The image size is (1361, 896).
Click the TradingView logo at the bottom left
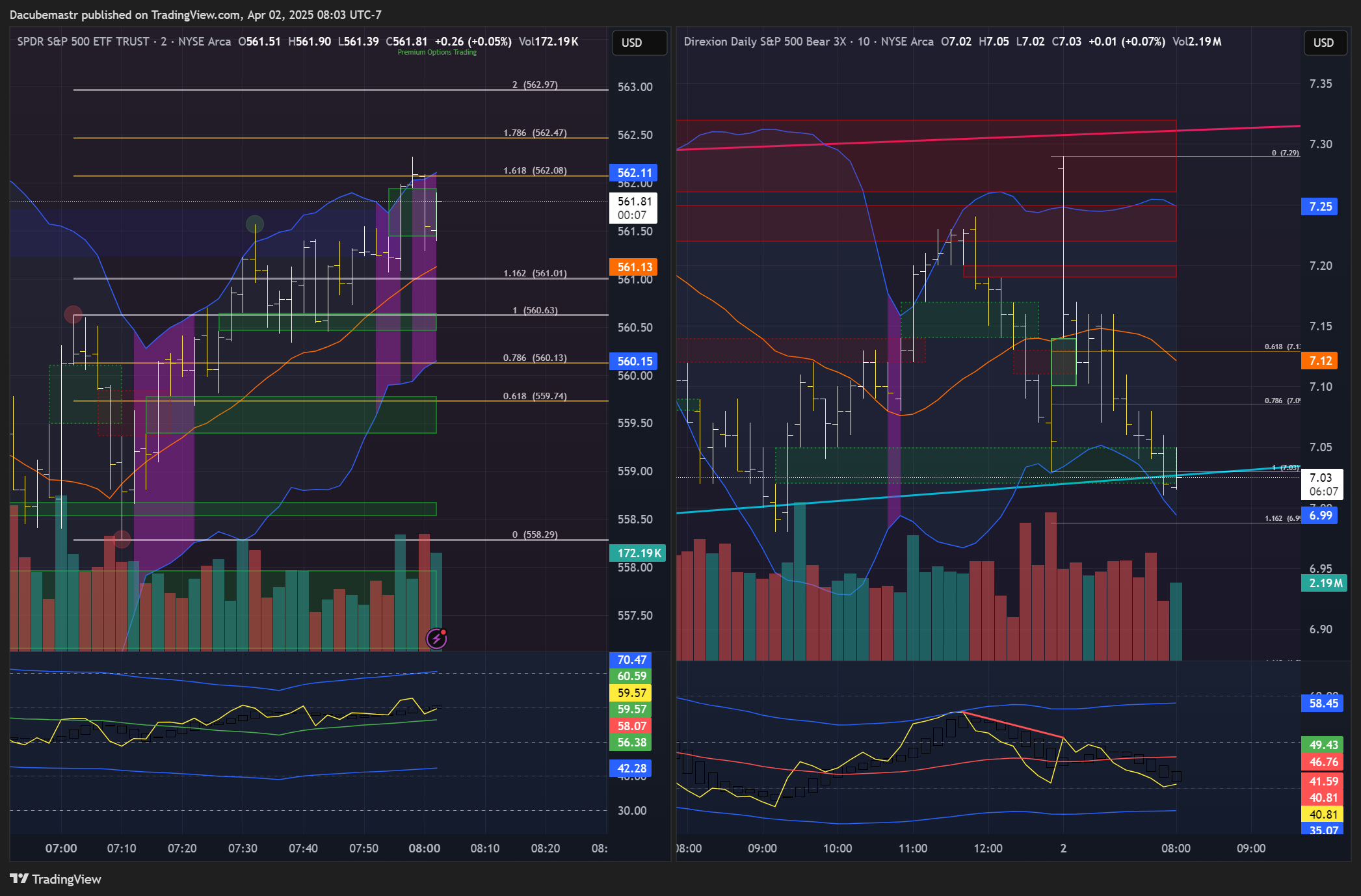tap(56, 879)
